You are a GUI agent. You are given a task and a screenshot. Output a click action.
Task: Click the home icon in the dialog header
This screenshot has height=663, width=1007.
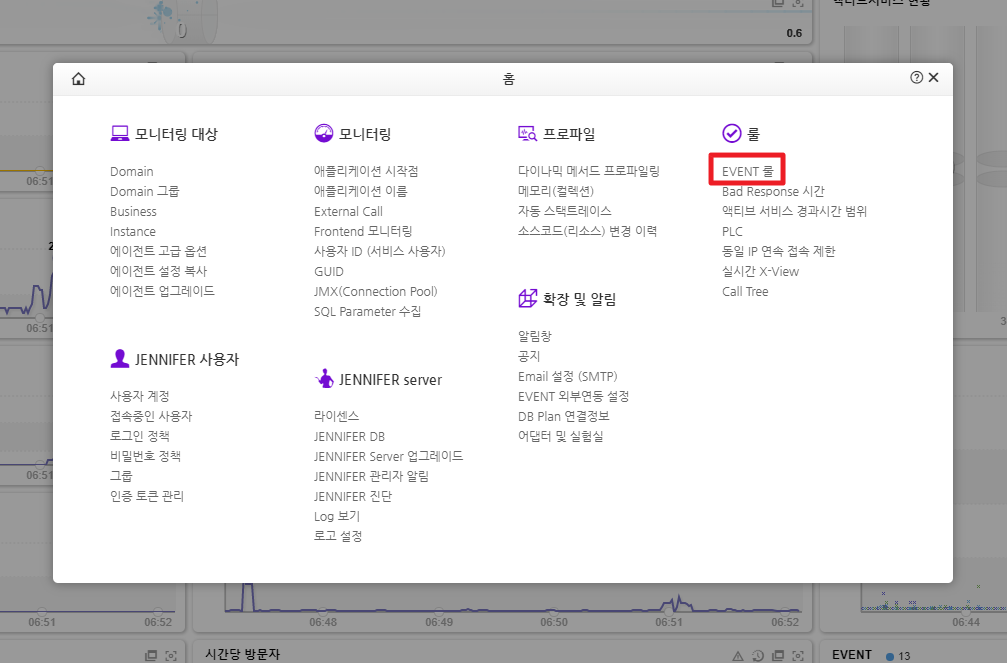pyautogui.click(x=79, y=79)
